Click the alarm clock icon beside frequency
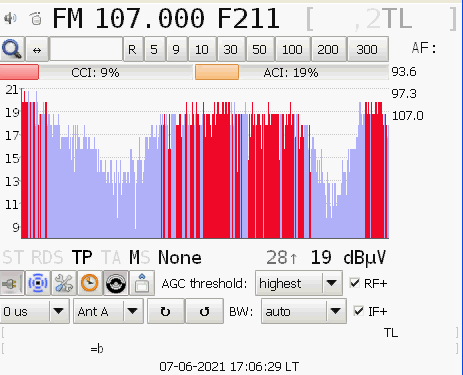This screenshot has height=375, width=463. point(36,18)
